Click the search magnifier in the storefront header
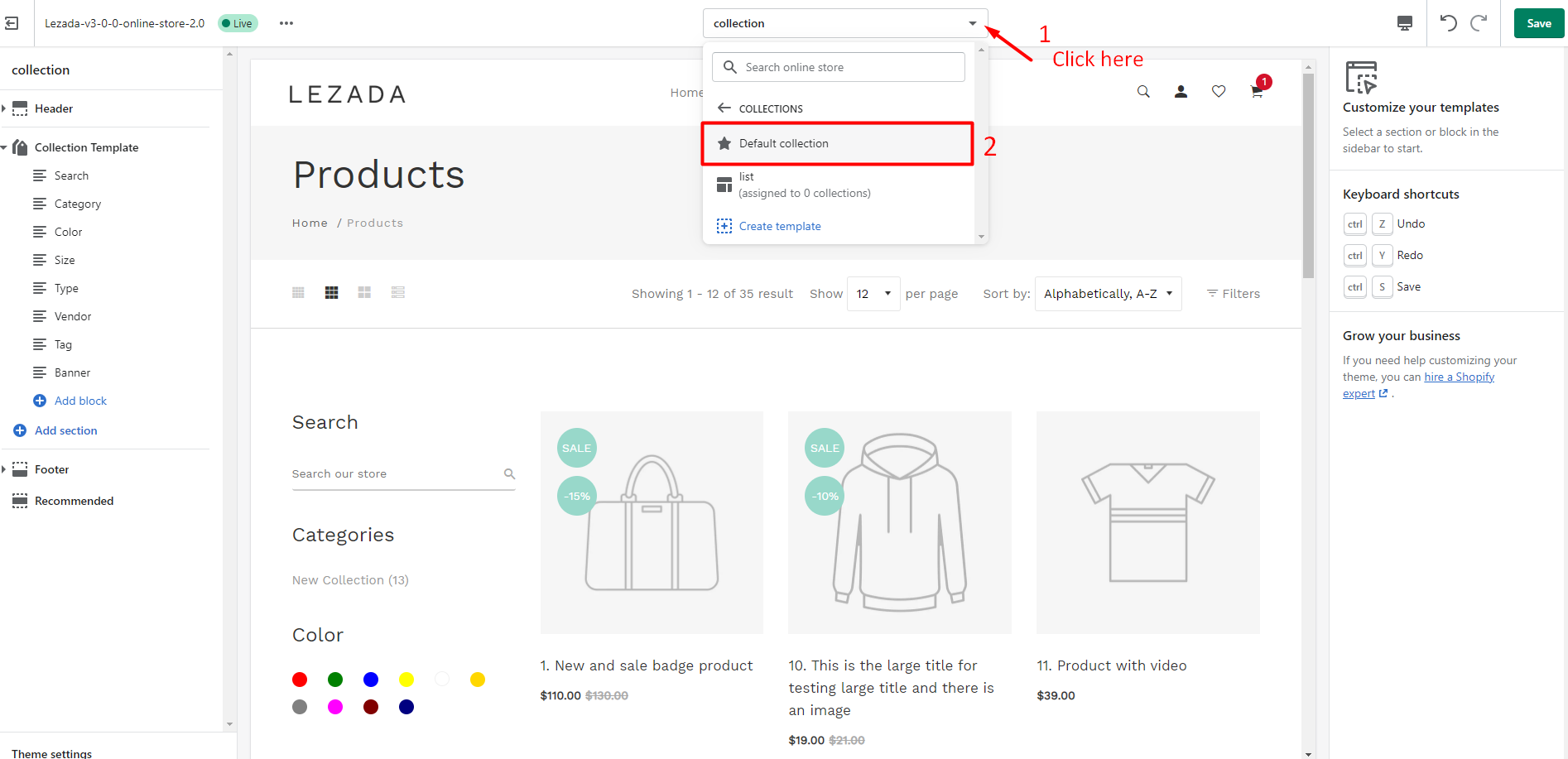 point(1143,92)
